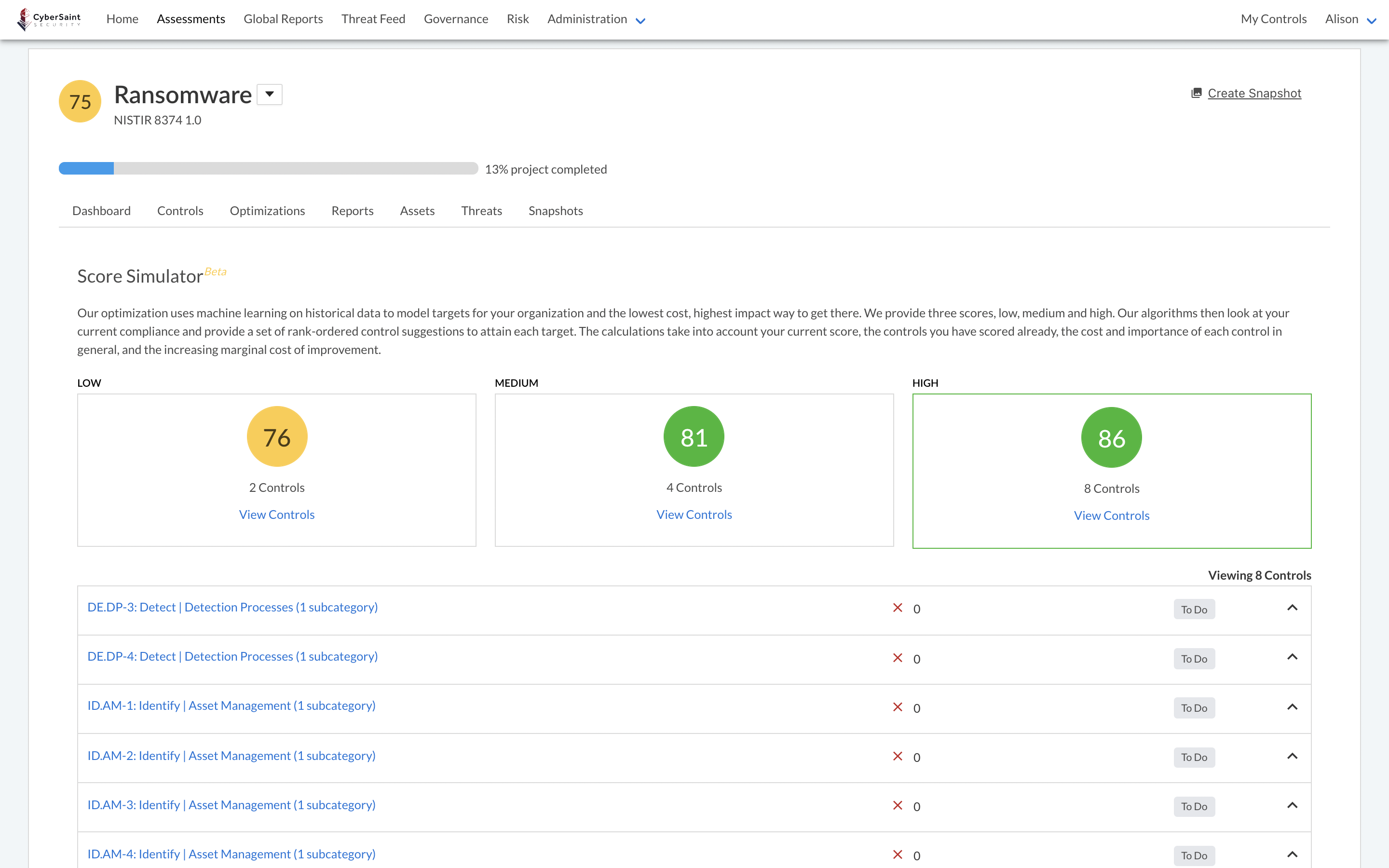Click View Controls under the LOW score
Image resolution: width=1389 pixels, height=868 pixels.
click(x=277, y=515)
